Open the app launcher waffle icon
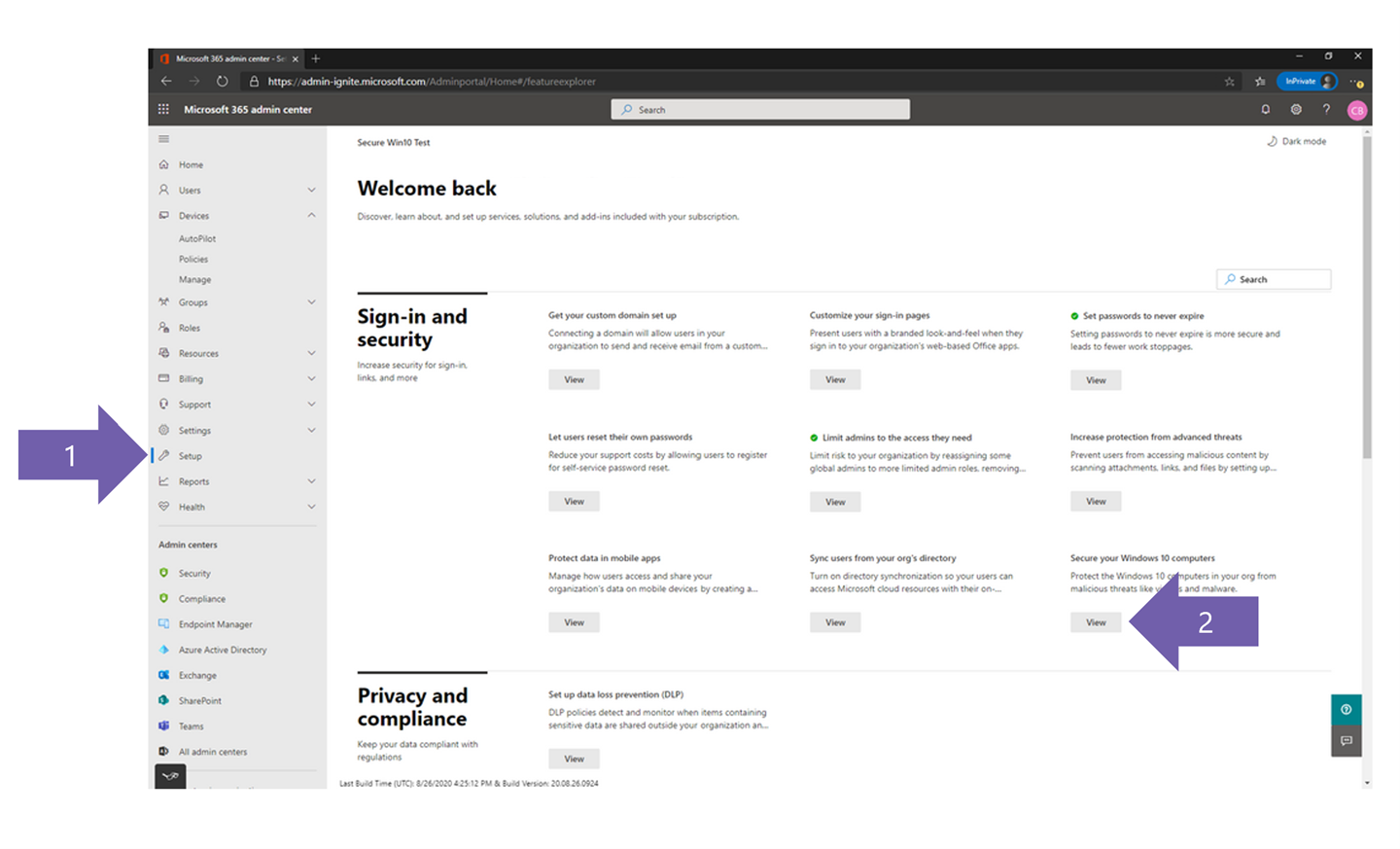The height and width of the screenshot is (849, 1400). (x=163, y=109)
